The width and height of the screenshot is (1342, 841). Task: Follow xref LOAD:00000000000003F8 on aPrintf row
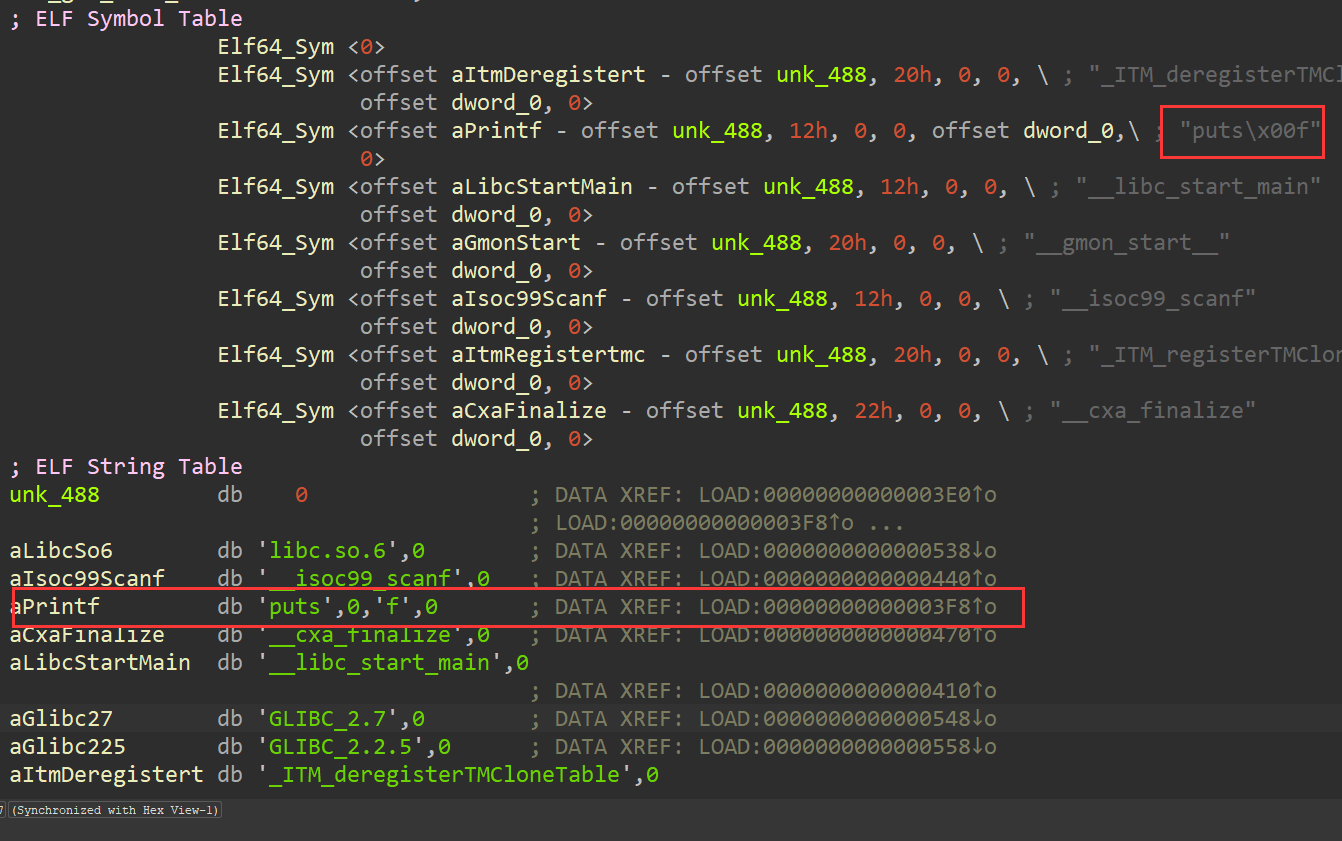(848, 607)
